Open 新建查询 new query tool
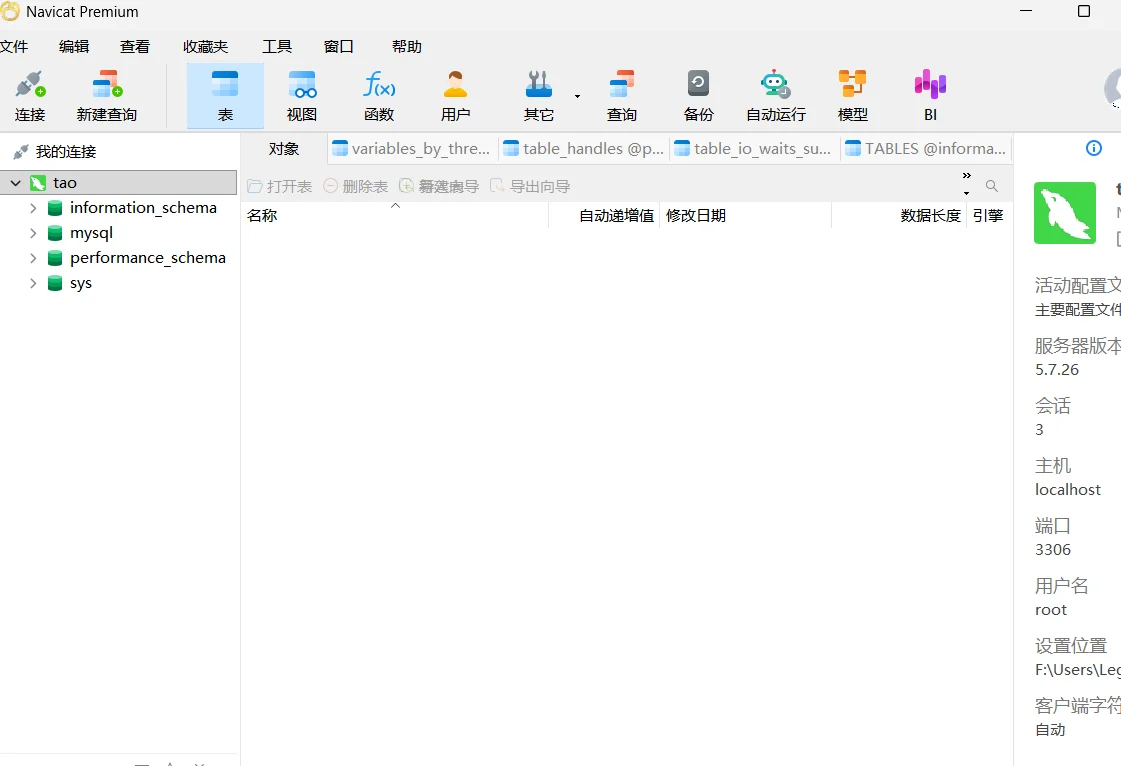The height and width of the screenshot is (766, 1121). pyautogui.click(x=107, y=96)
